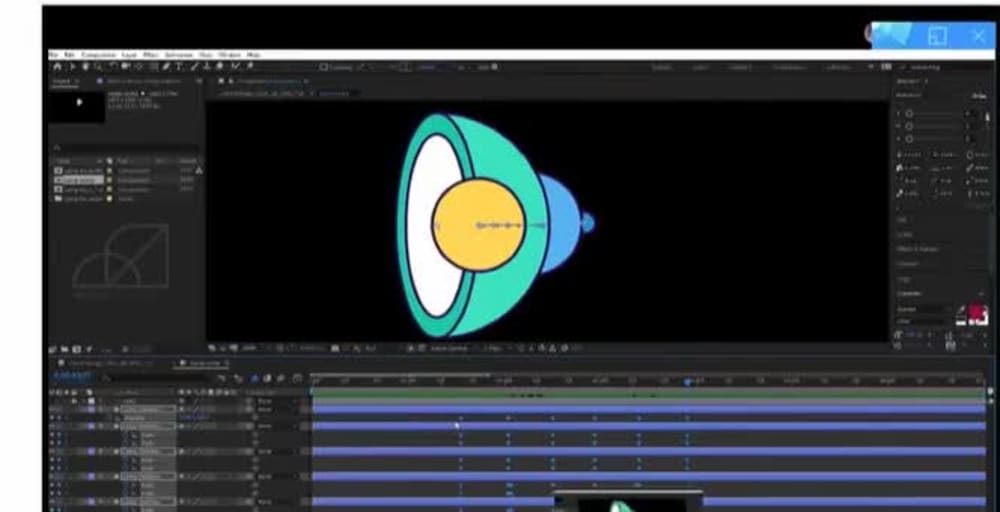Click the window icon in blue overlay bar

[938, 36]
